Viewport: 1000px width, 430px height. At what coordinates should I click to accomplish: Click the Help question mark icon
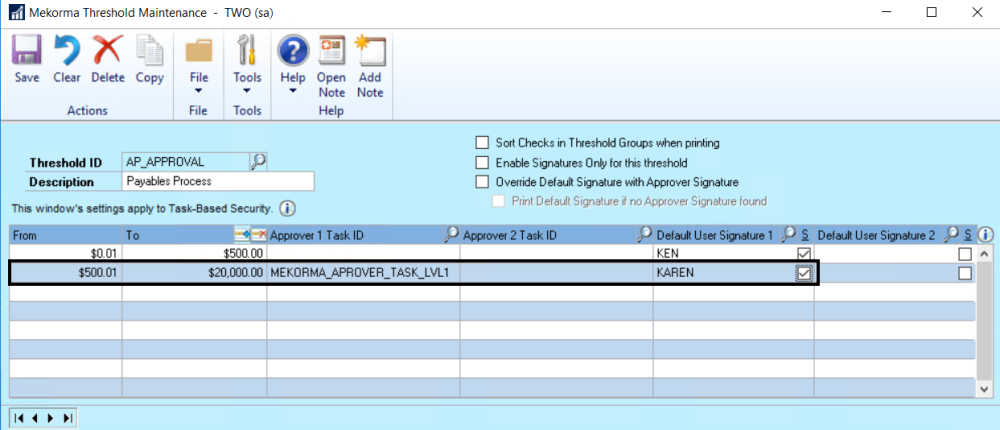[293, 50]
